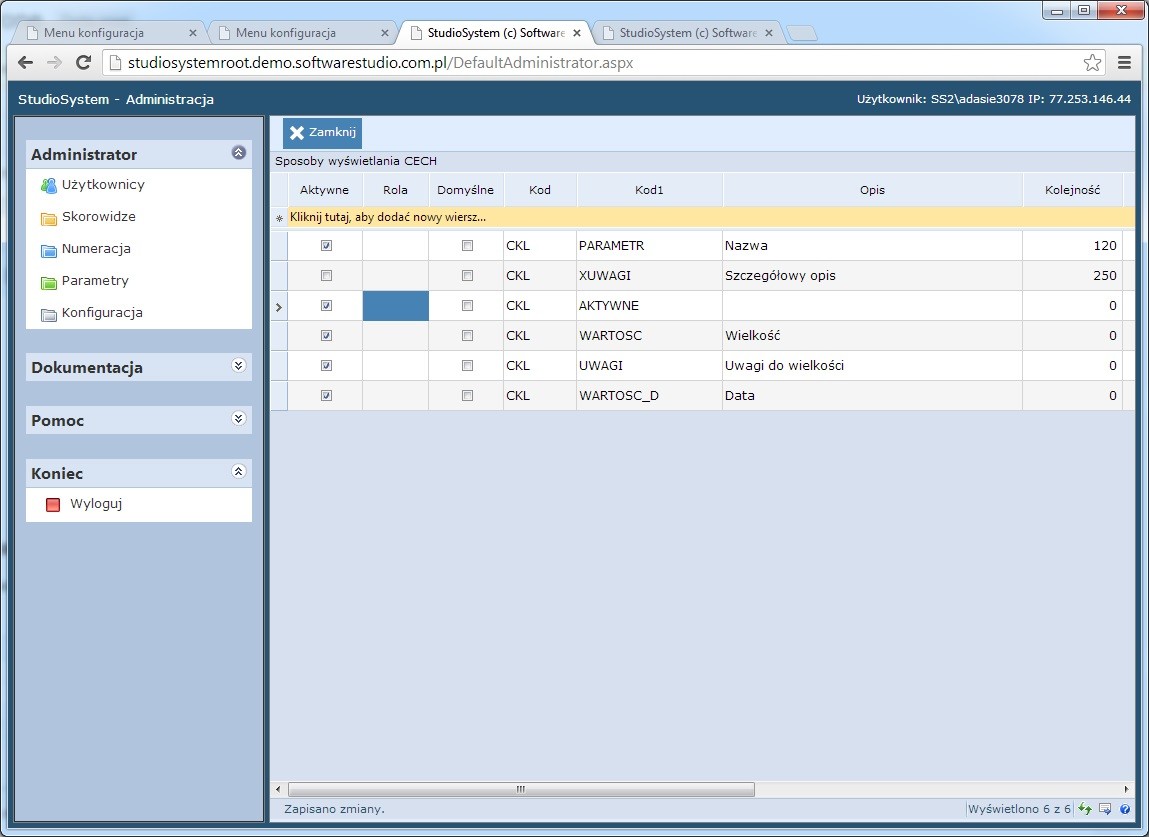This screenshot has height=837, width=1149.
Task: Click the Numeracja blue folder icon
Action: 48,250
